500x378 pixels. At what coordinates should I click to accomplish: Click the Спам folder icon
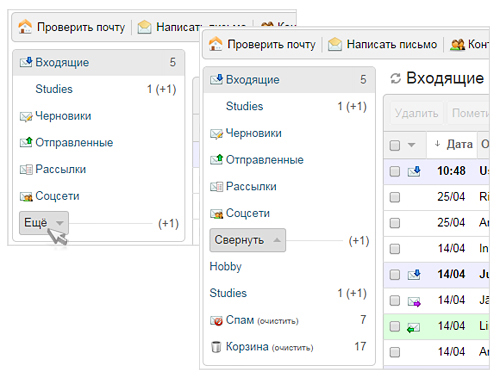(x=216, y=320)
